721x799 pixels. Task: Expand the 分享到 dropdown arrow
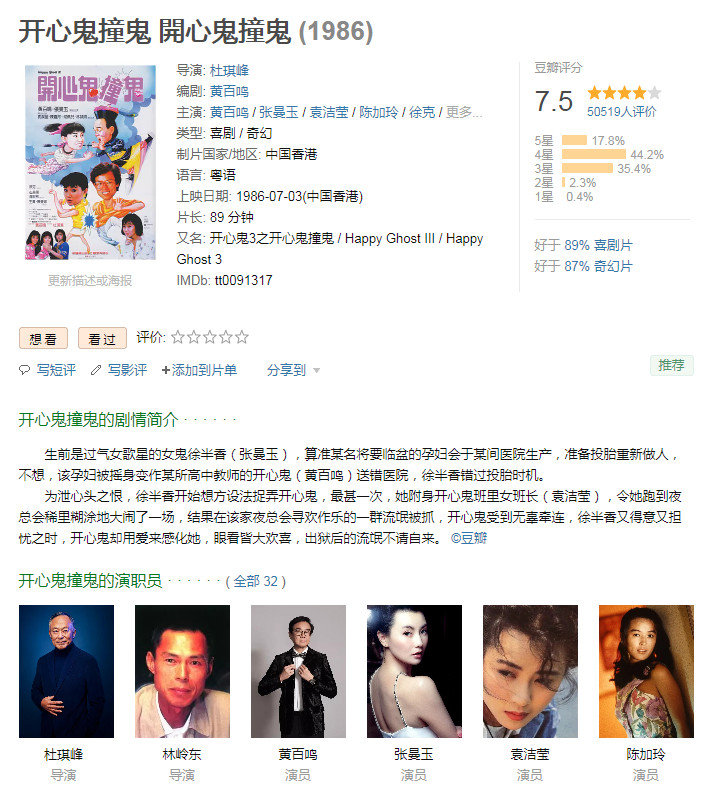pos(316,370)
